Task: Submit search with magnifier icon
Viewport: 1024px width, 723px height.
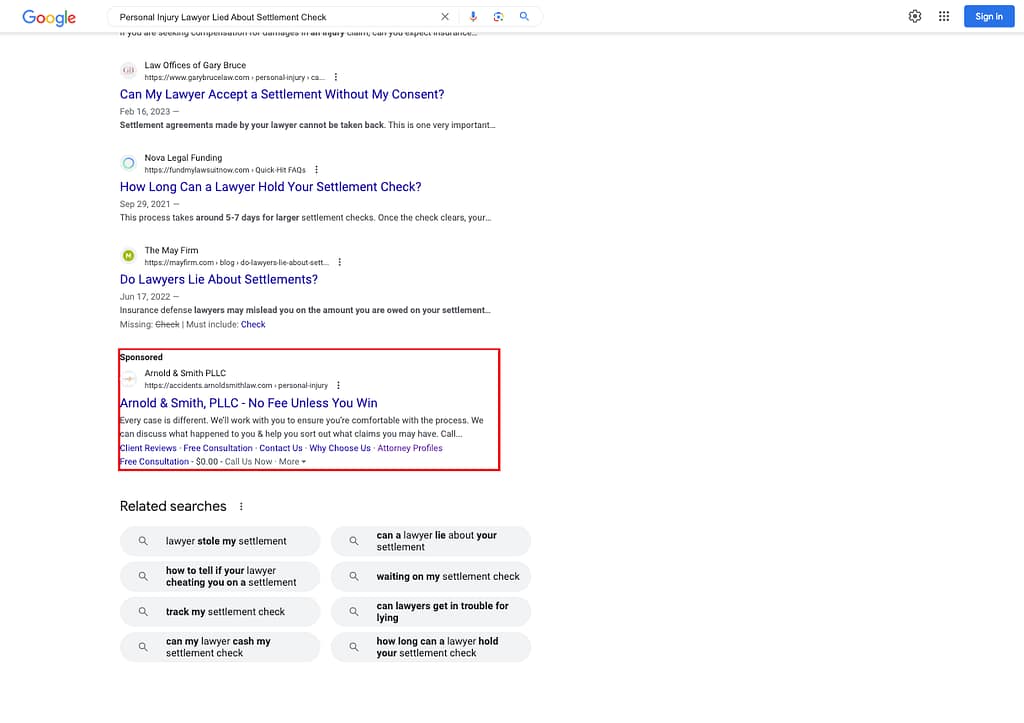Action: [524, 17]
